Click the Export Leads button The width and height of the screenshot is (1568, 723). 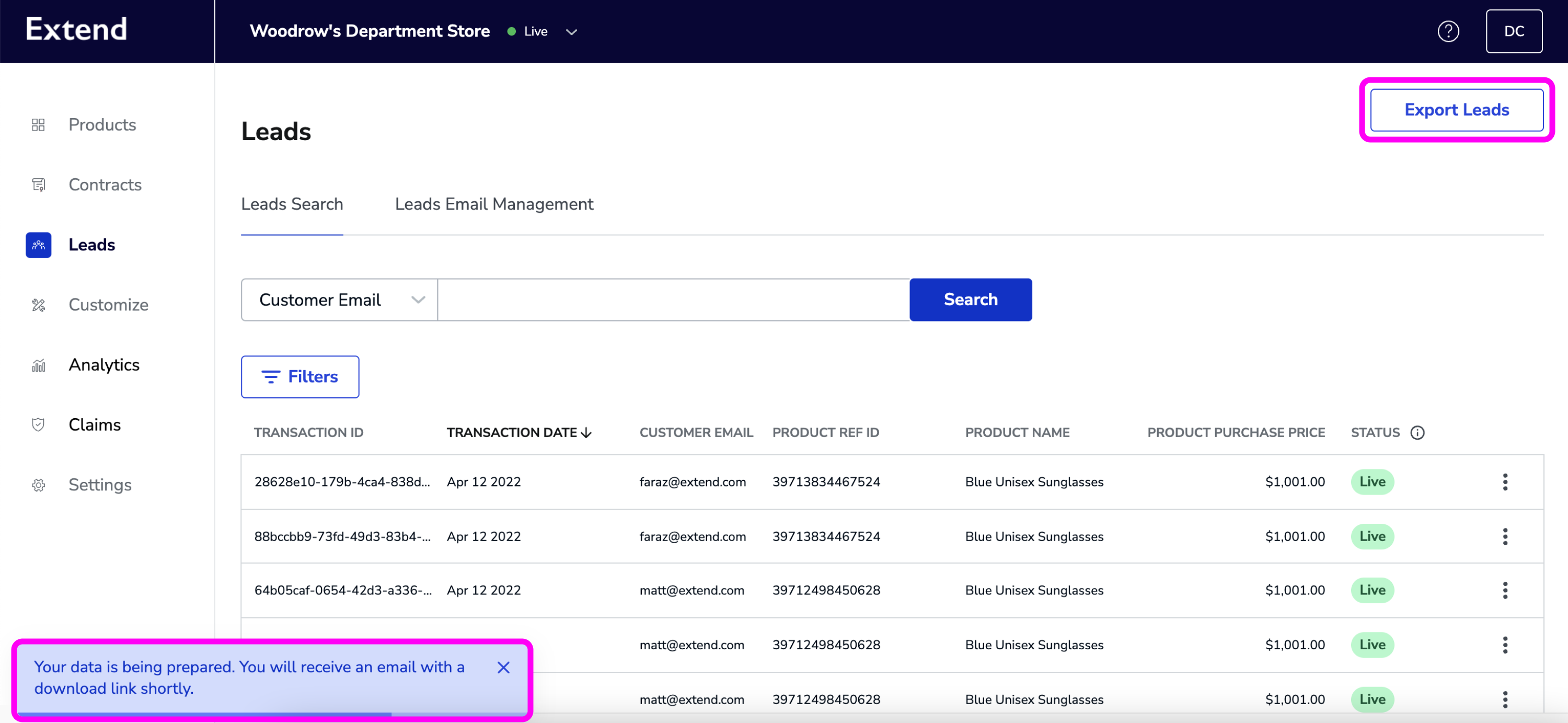click(1457, 110)
